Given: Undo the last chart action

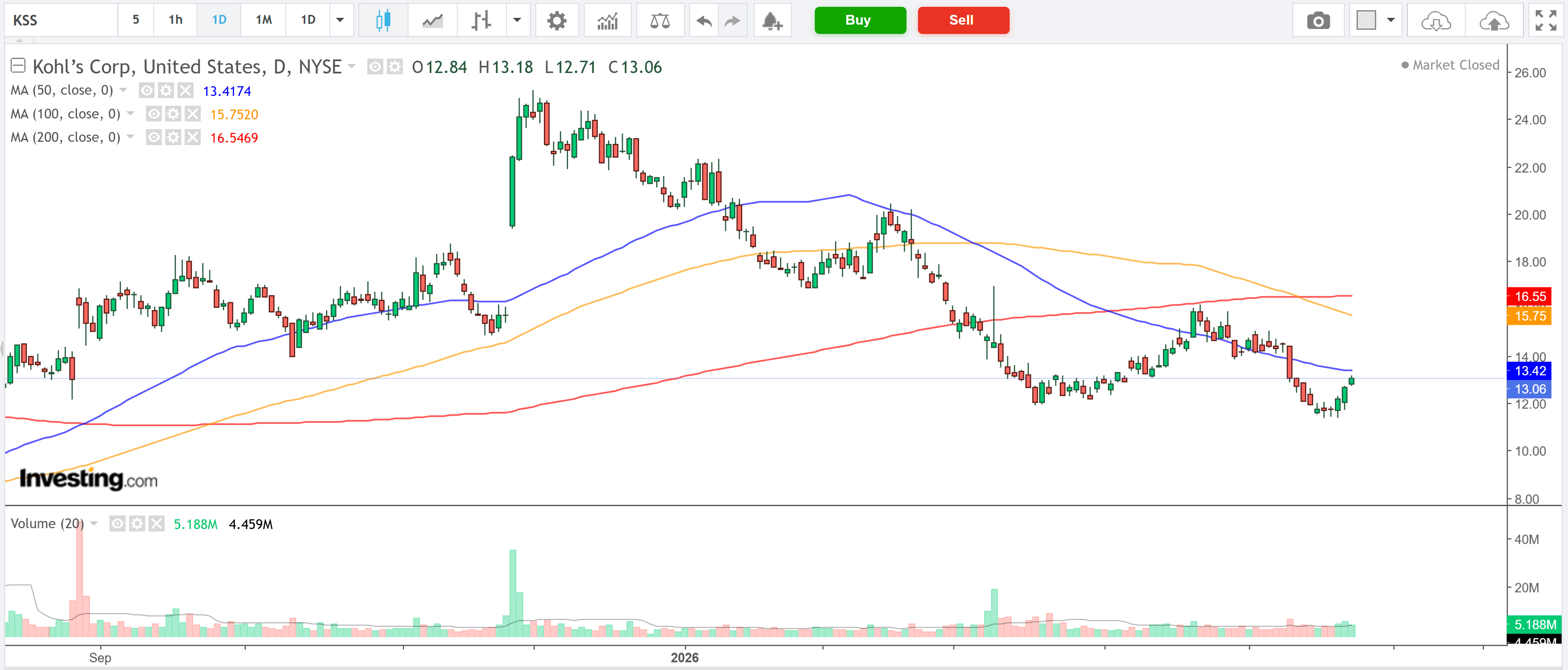Looking at the screenshot, I should pyautogui.click(x=704, y=20).
